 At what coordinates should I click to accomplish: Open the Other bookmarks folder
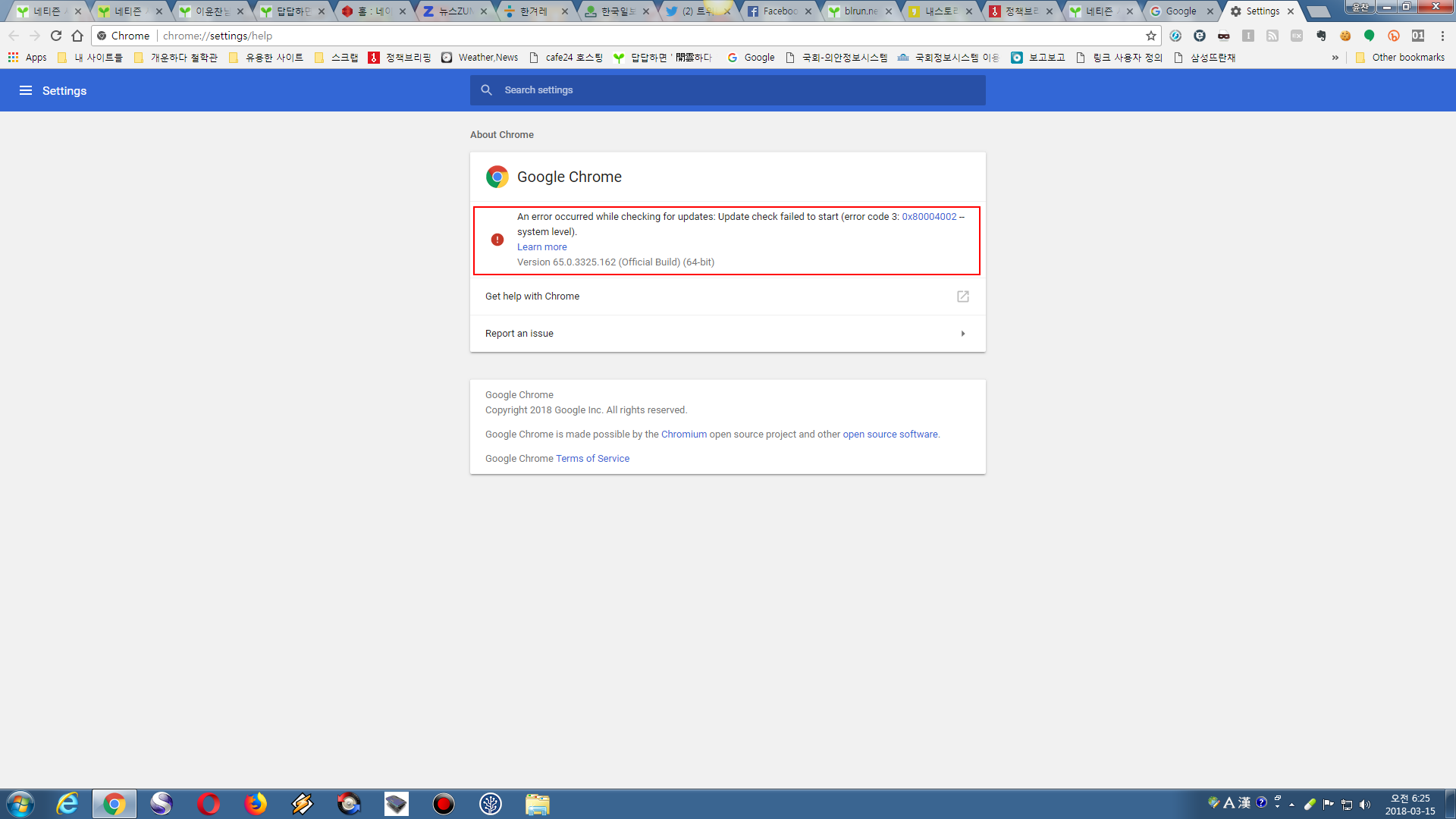[1400, 58]
